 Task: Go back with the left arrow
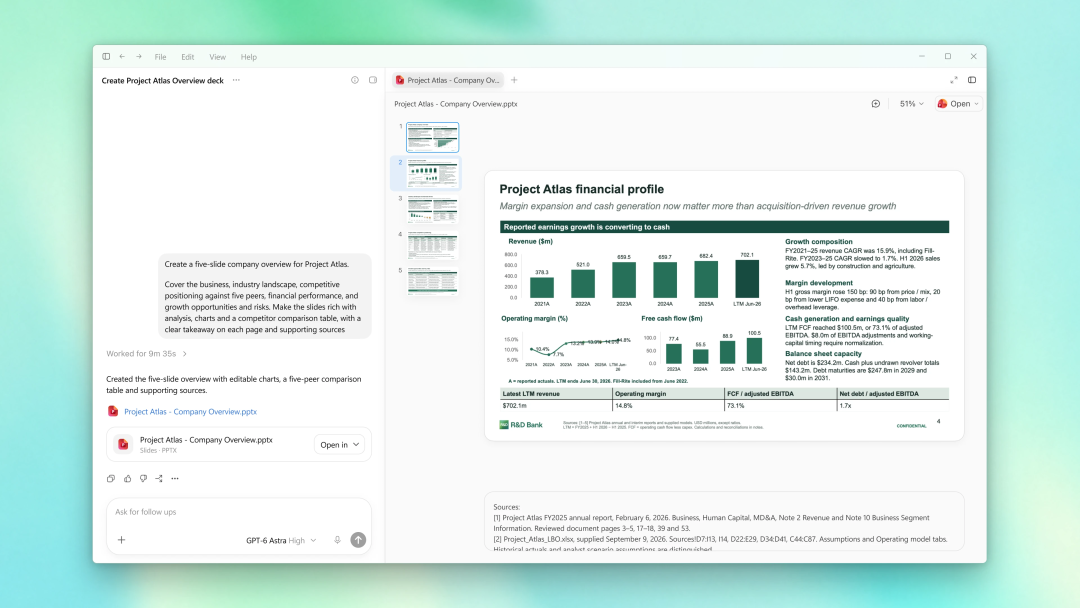click(122, 56)
